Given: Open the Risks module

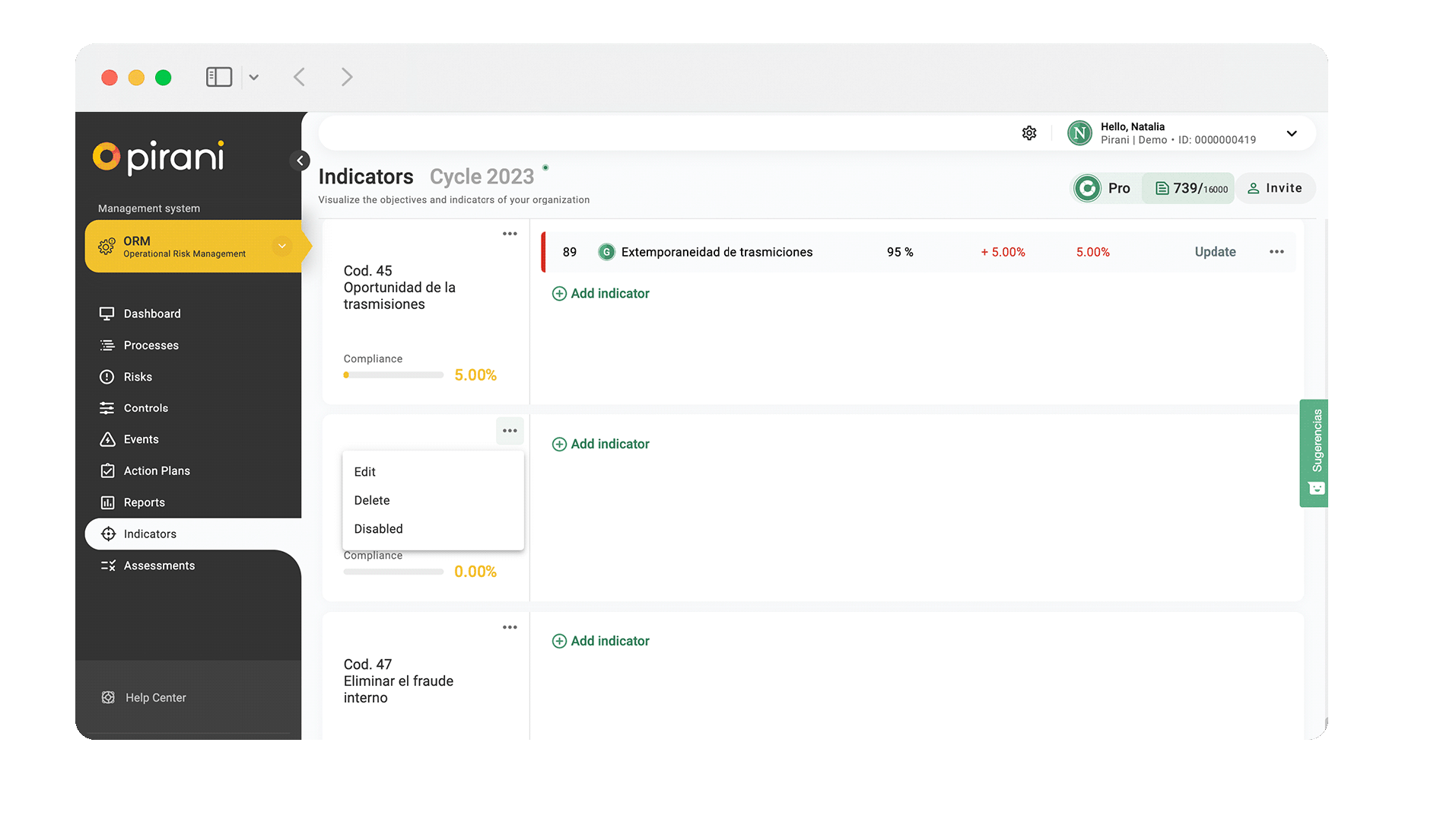Looking at the screenshot, I should click(x=138, y=376).
